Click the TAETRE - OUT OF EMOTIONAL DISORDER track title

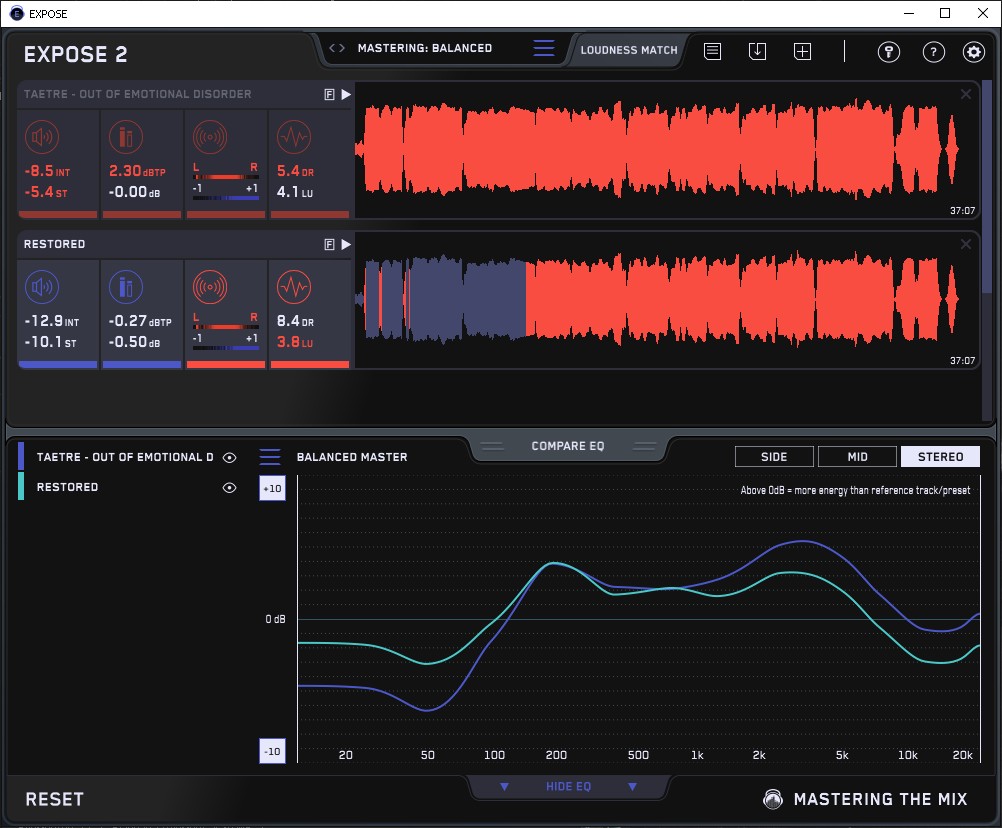point(137,95)
